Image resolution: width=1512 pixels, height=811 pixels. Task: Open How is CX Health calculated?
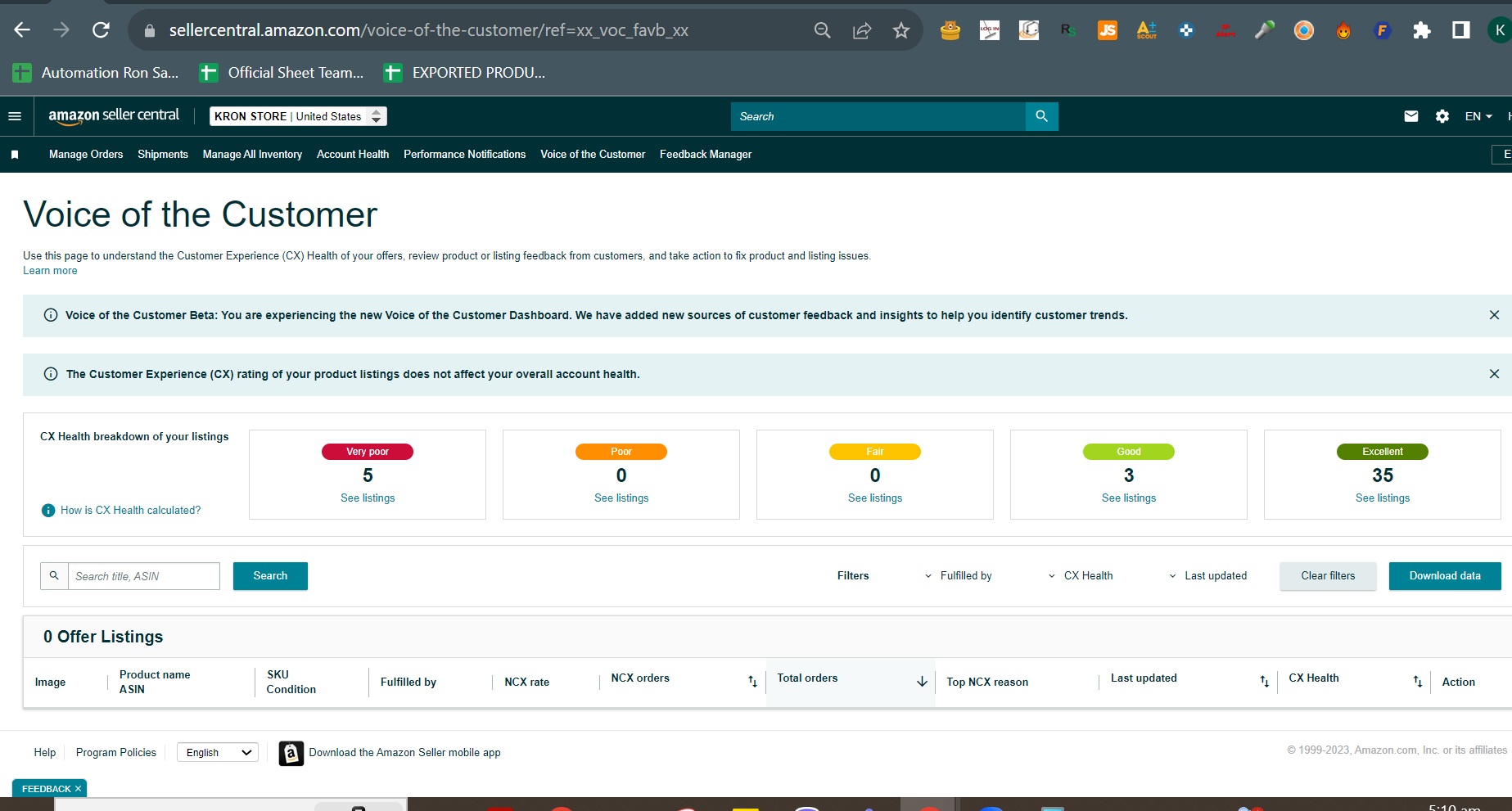130,511
